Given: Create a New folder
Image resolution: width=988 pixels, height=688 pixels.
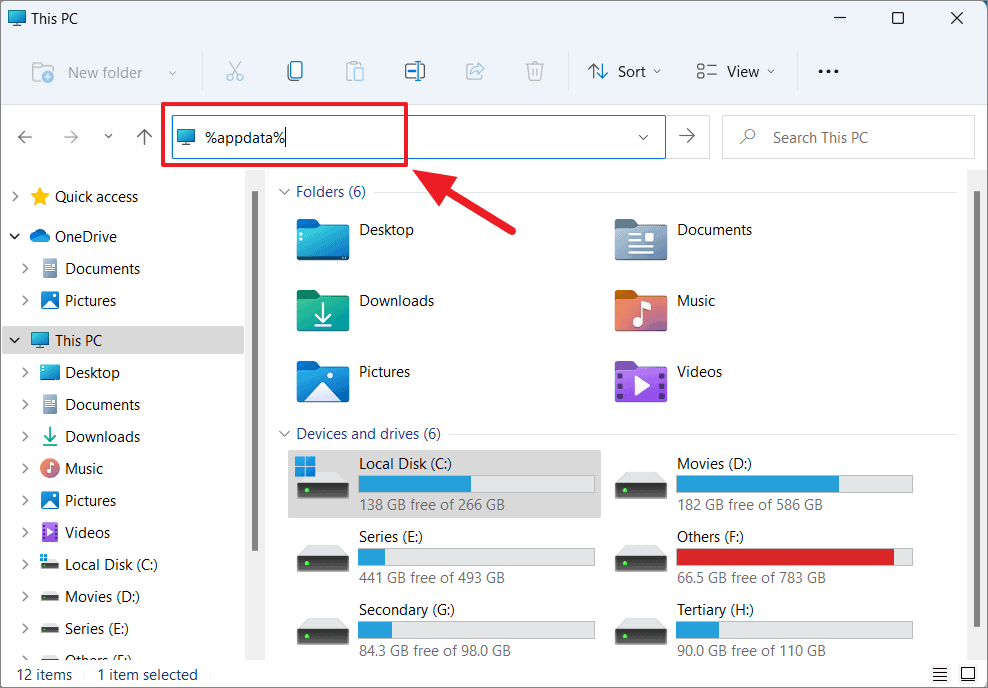Looking at the screenshot, I should coord(92,71).
